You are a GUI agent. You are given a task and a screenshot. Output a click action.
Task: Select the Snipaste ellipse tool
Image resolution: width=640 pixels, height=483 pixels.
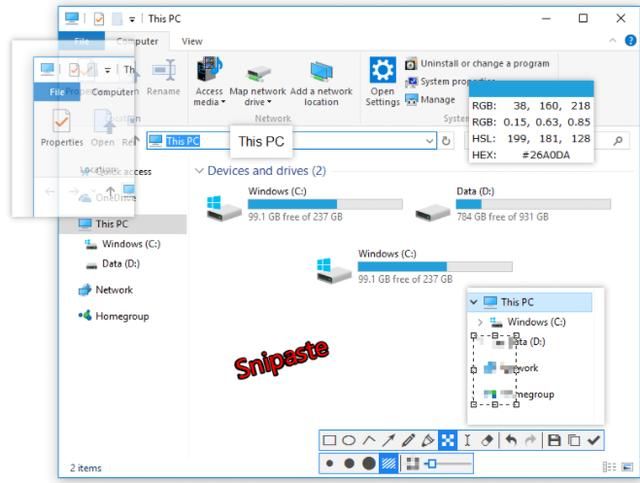click(x=349, y=440)
